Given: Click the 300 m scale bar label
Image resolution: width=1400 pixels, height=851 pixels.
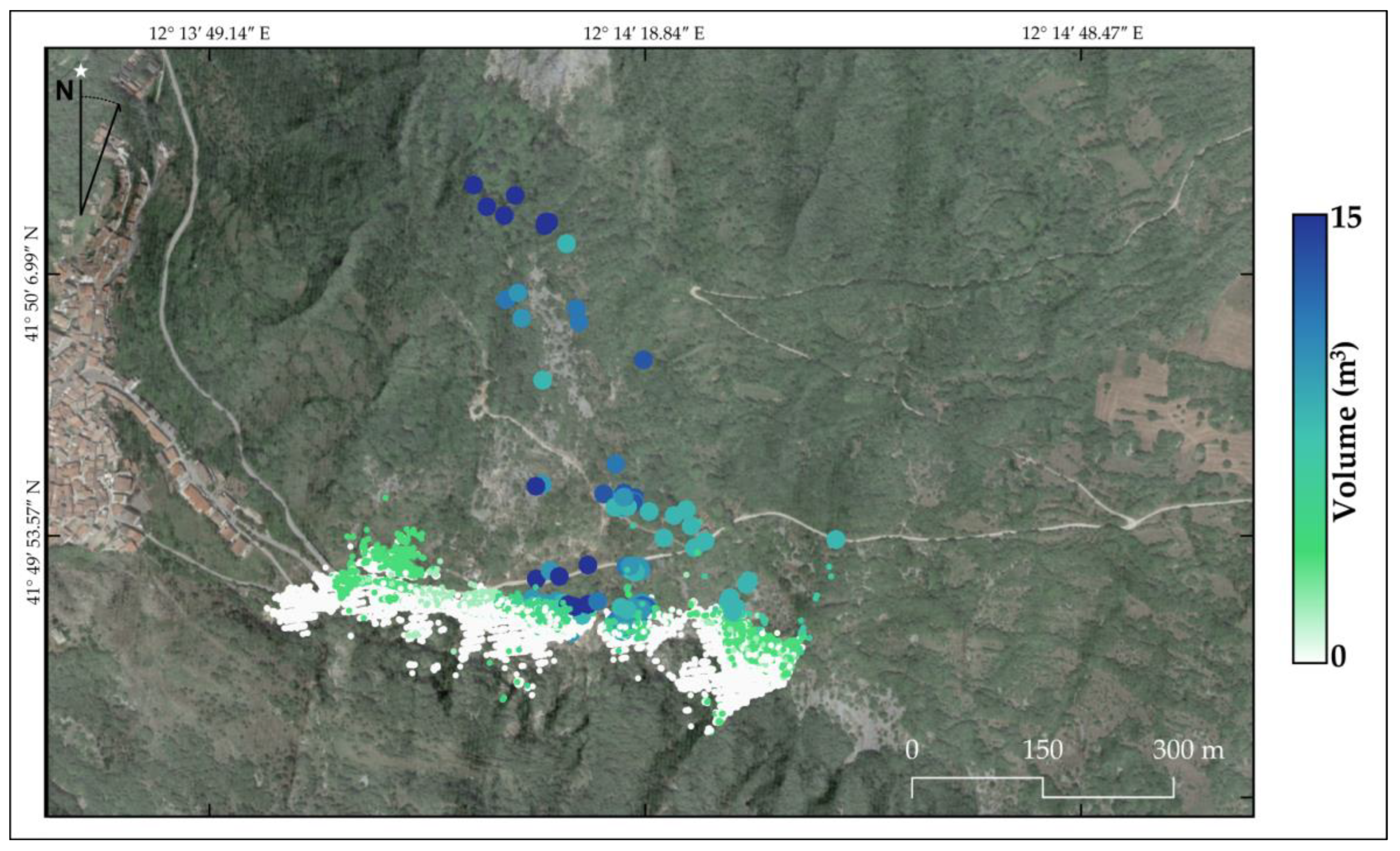Looking at the screenshot, I should click(x=1187, y=751).
